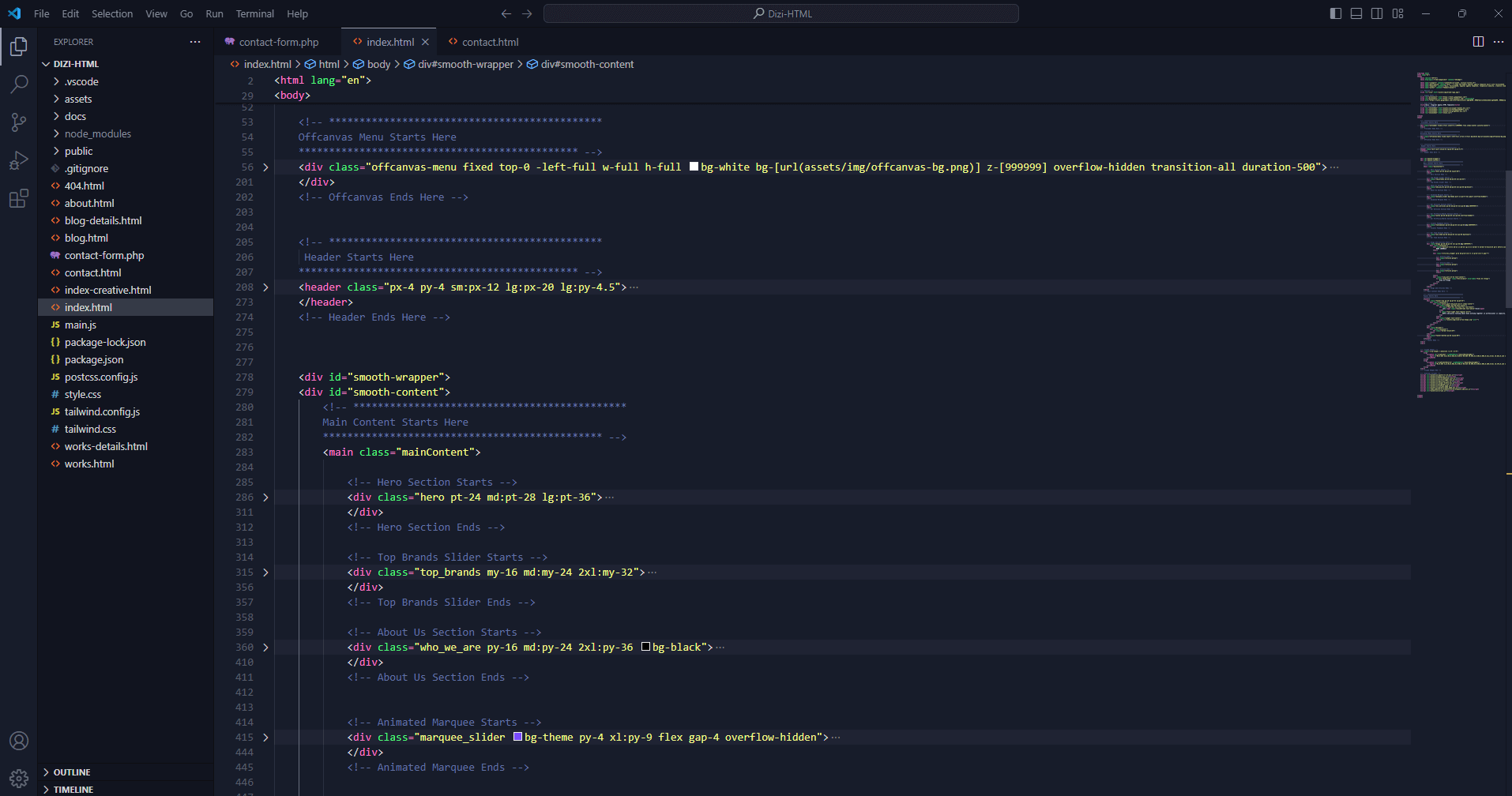Image resolution: width=1512 pixels, height=796 pixels.
Task: Open the Accounts menu icon
Action: (x=18, y=741)
